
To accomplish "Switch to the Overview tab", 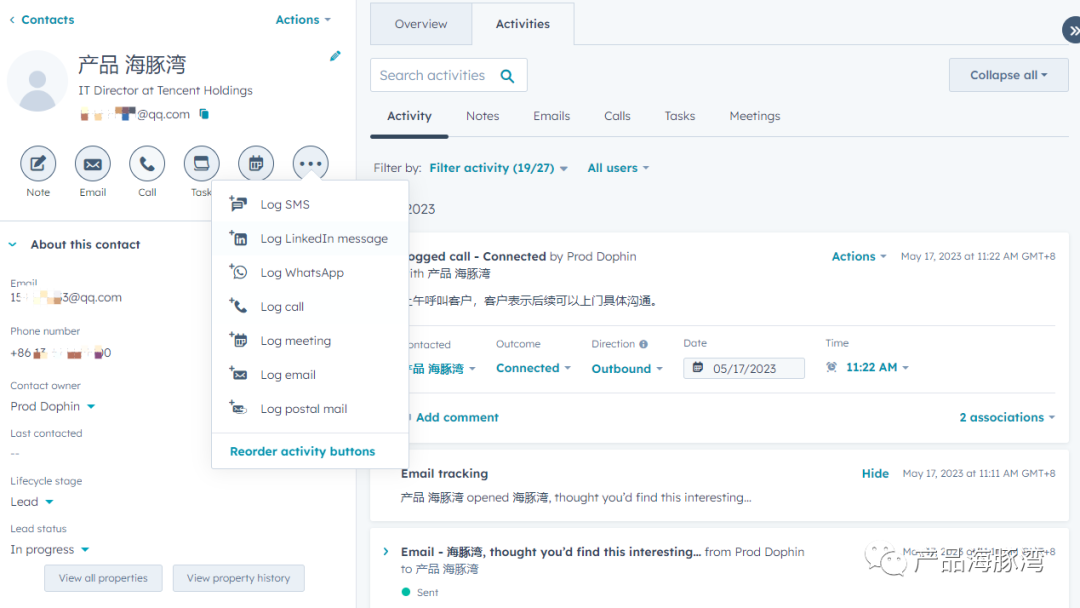I will click(x=421, y=23).
